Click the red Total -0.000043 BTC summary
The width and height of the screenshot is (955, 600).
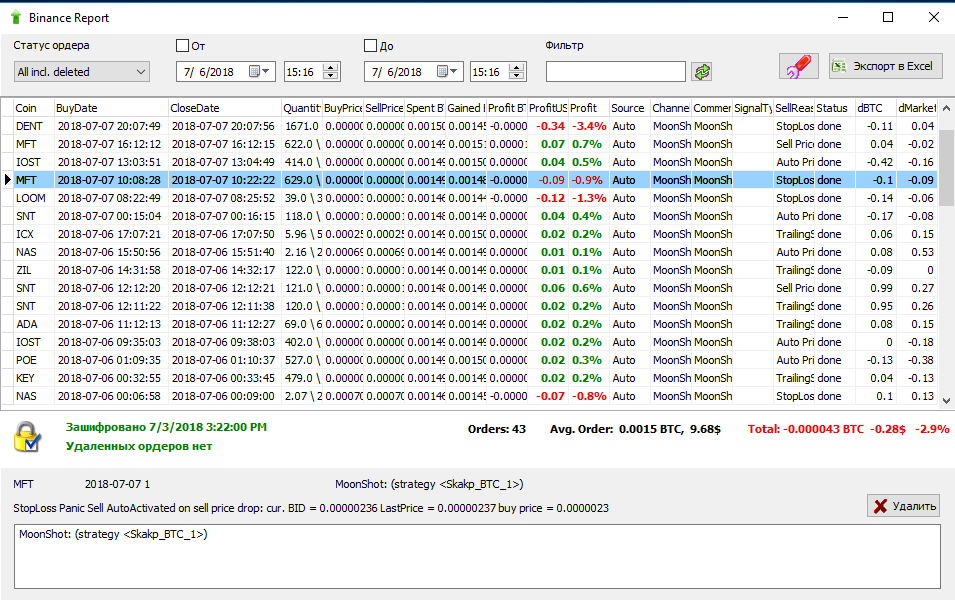(x=848, y=429)
